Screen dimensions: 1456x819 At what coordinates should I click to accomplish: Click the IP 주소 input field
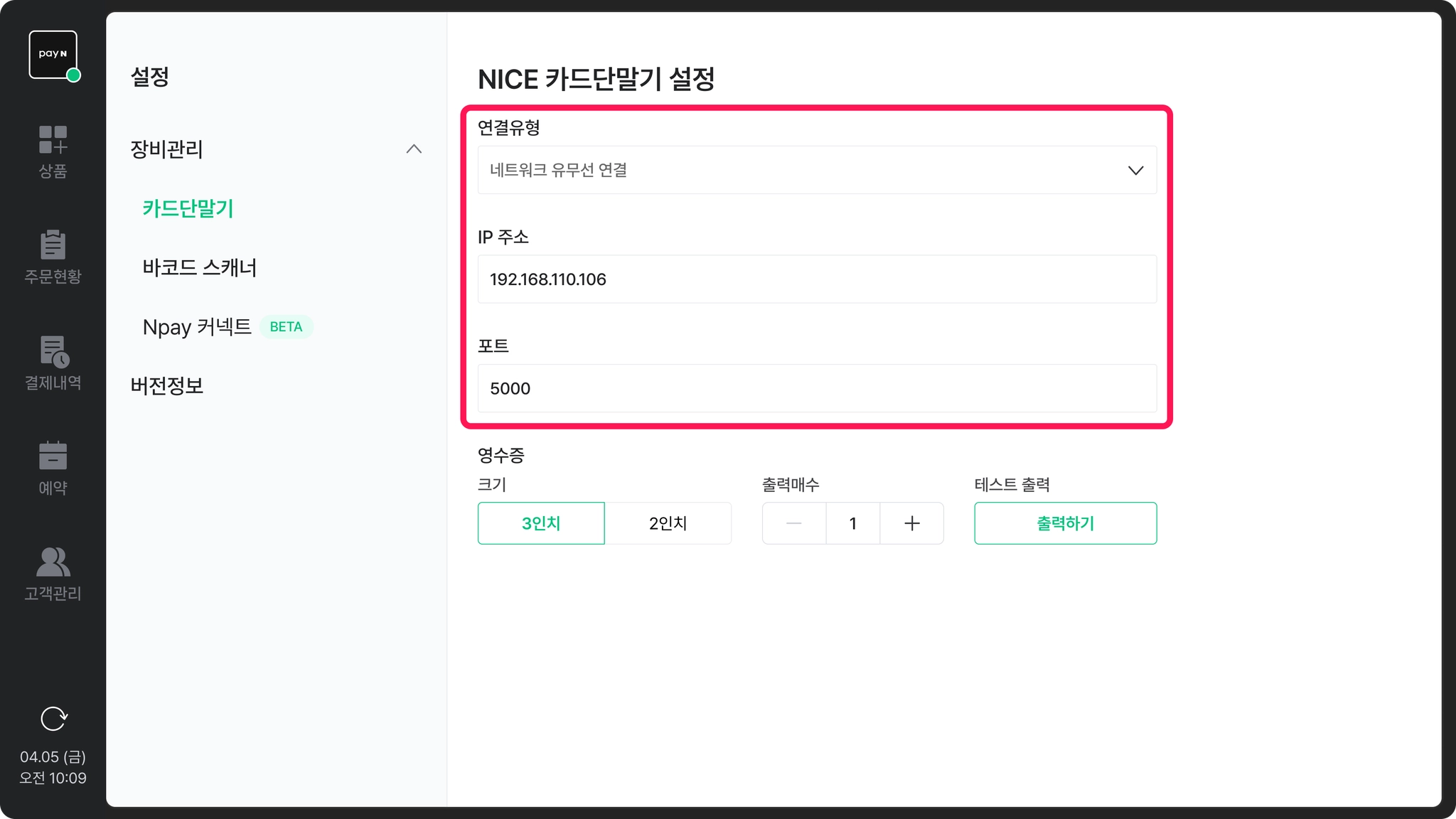[x=817, y=279]
